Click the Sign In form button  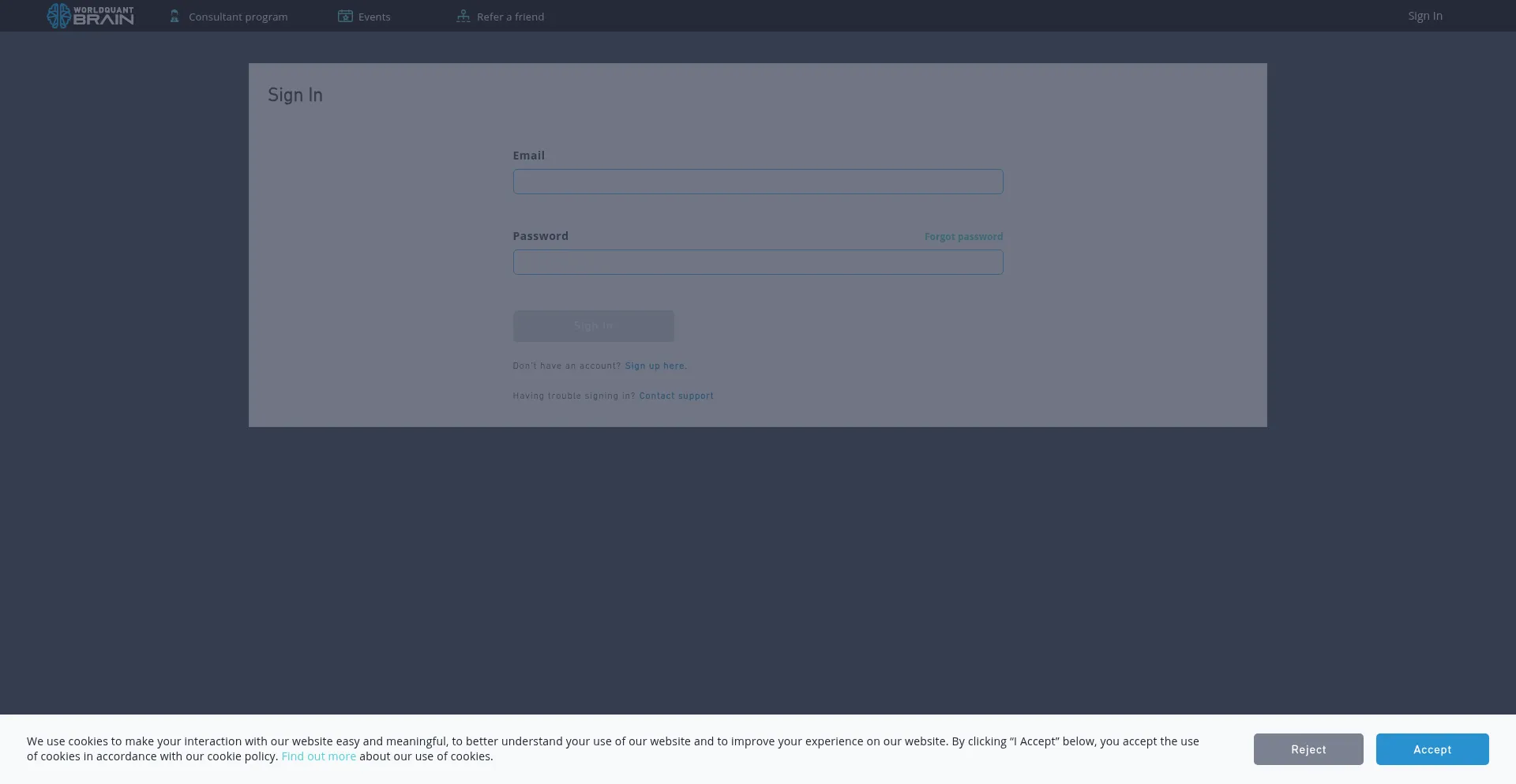594,326
